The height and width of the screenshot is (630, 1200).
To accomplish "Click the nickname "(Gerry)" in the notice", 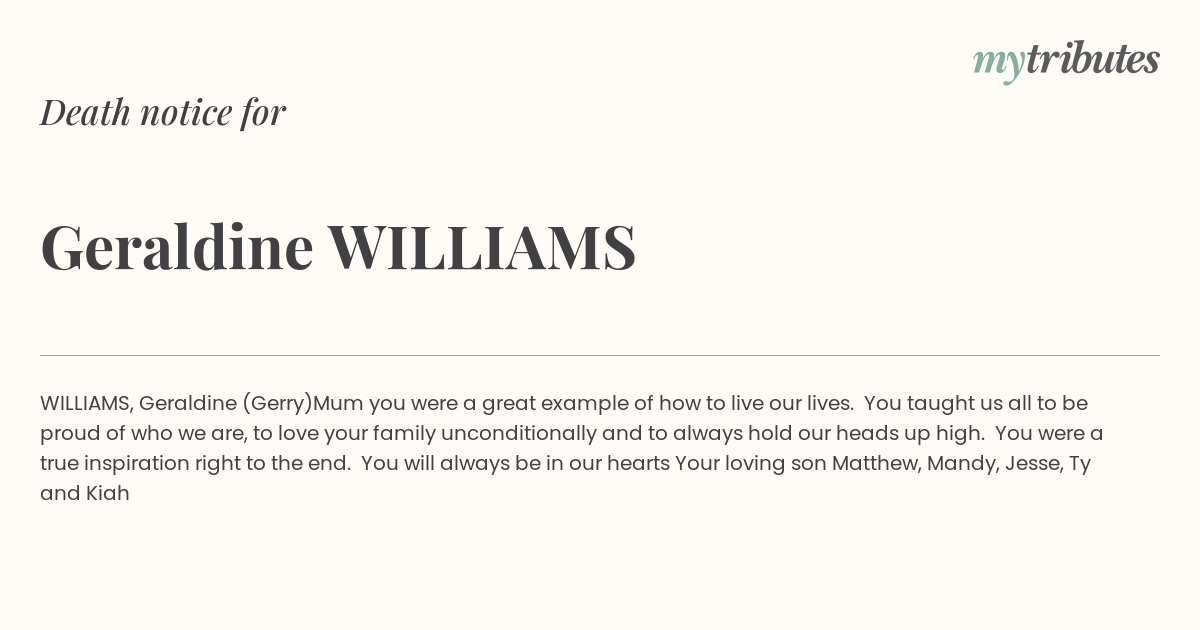I will [277, 404].
